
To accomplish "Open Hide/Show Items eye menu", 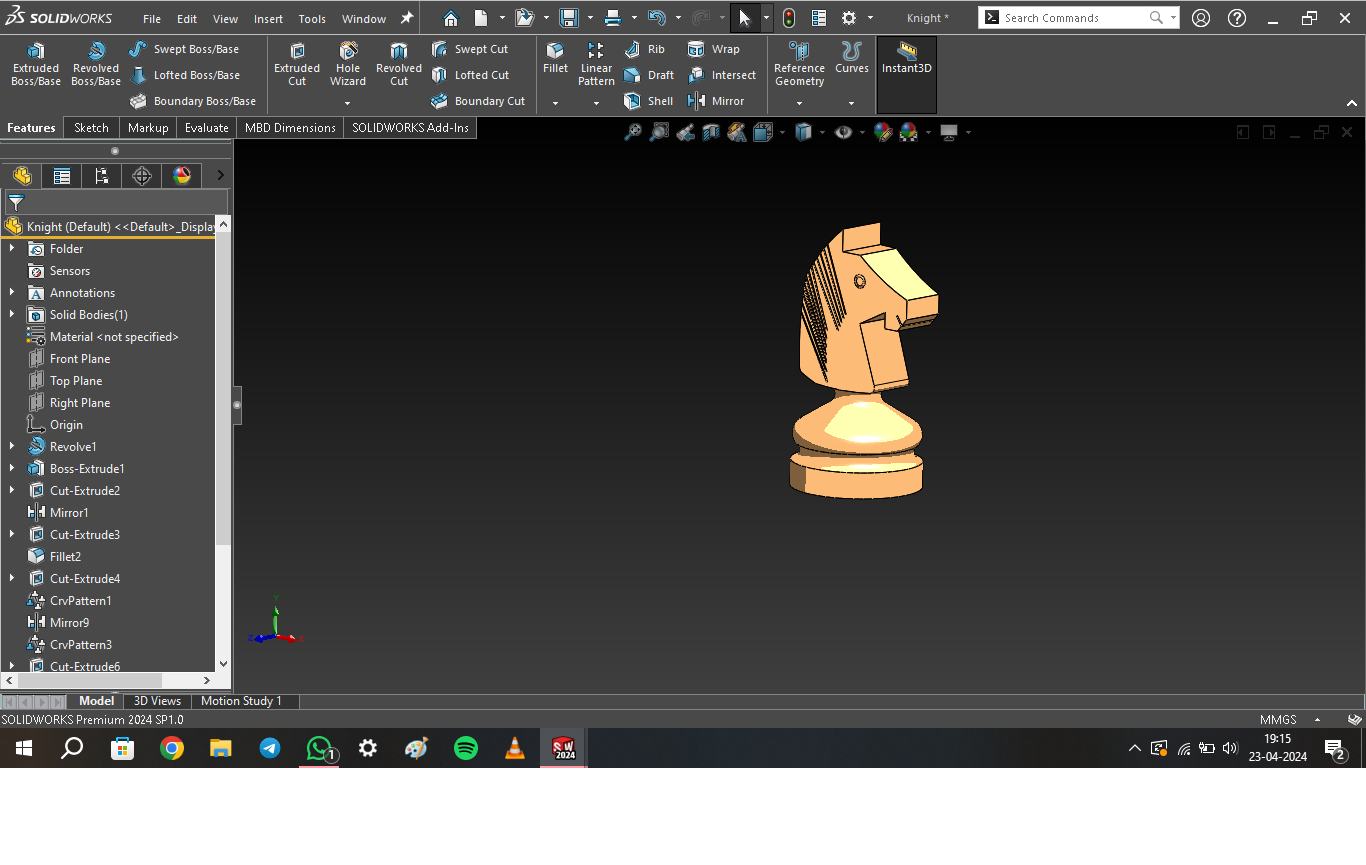I will pos(844,132).
